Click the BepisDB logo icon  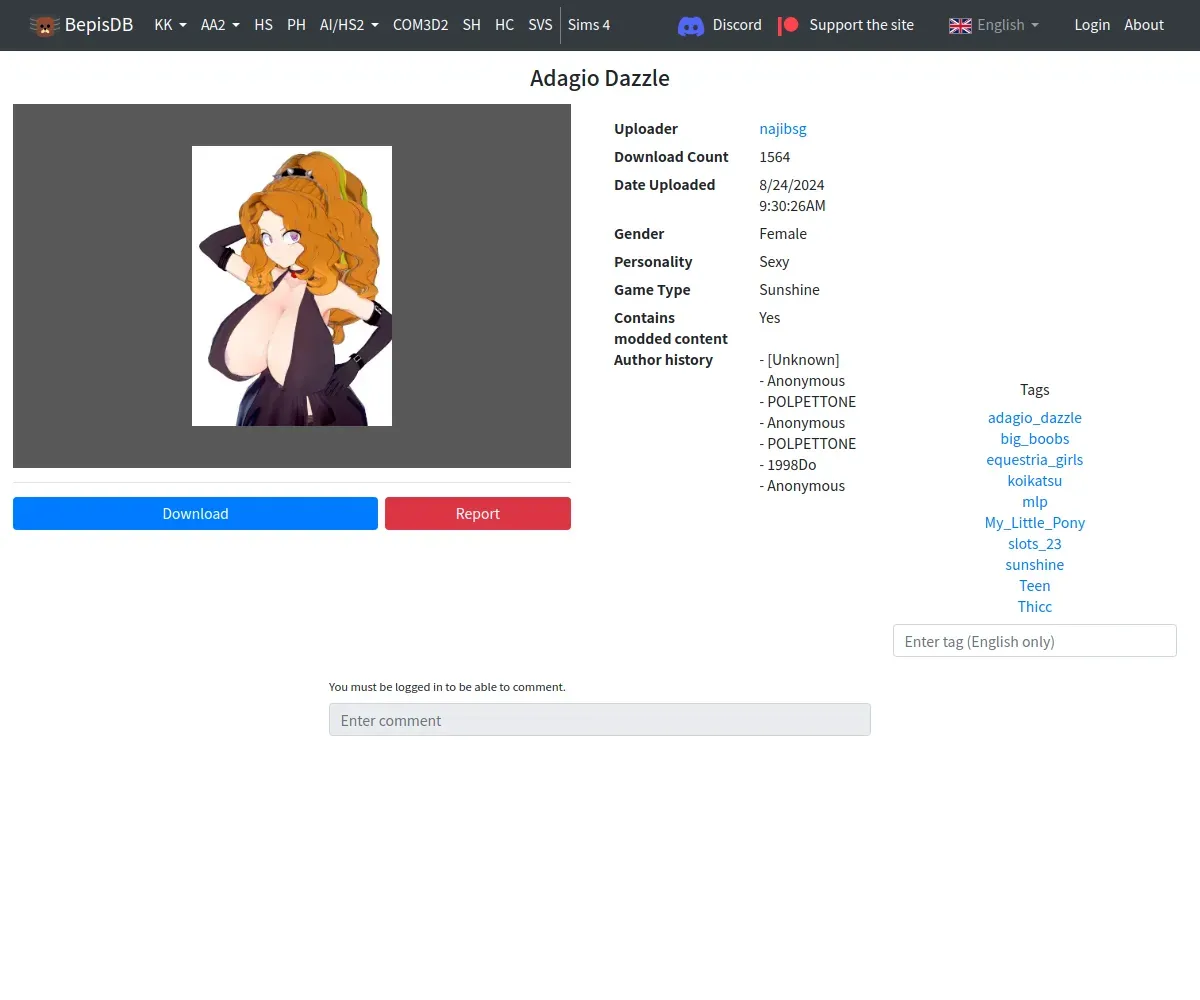[x=44, y=25]
